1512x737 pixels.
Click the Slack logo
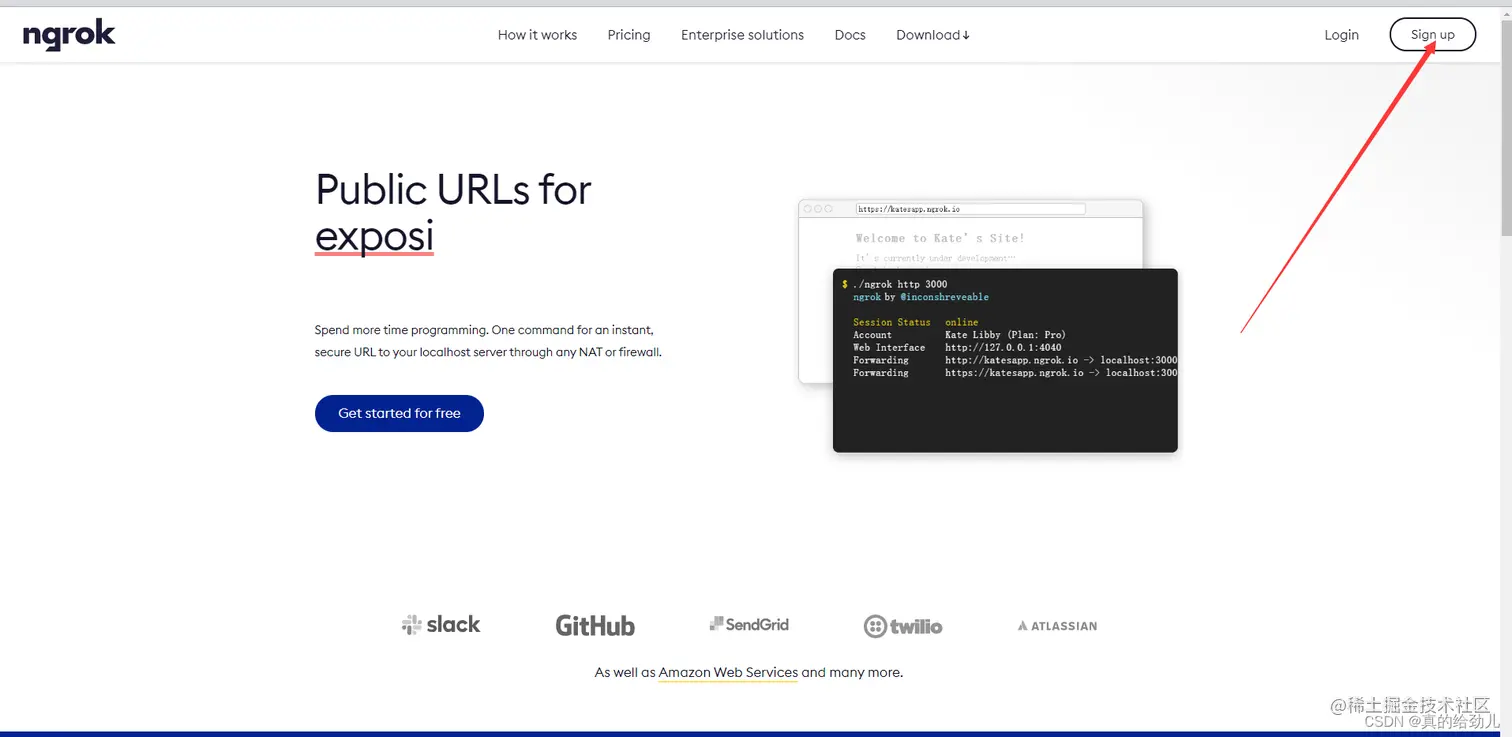(x=441, y=625)
